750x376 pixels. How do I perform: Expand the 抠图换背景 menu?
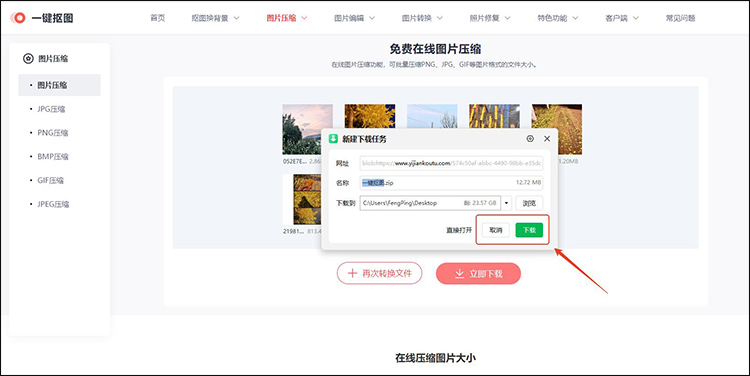coord(215,18)
